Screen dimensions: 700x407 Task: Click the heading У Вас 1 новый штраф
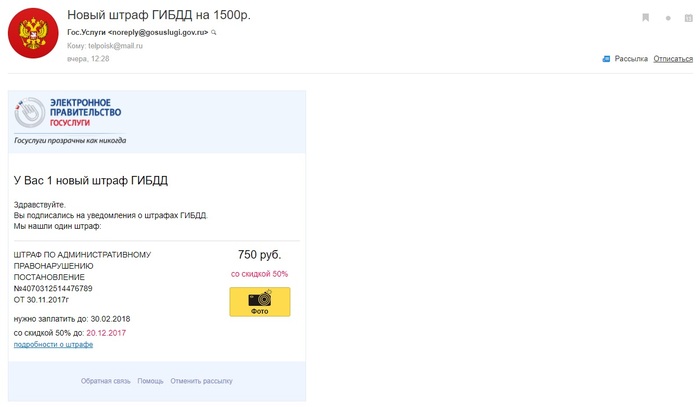pyautogui.click(x=90, y=181)
